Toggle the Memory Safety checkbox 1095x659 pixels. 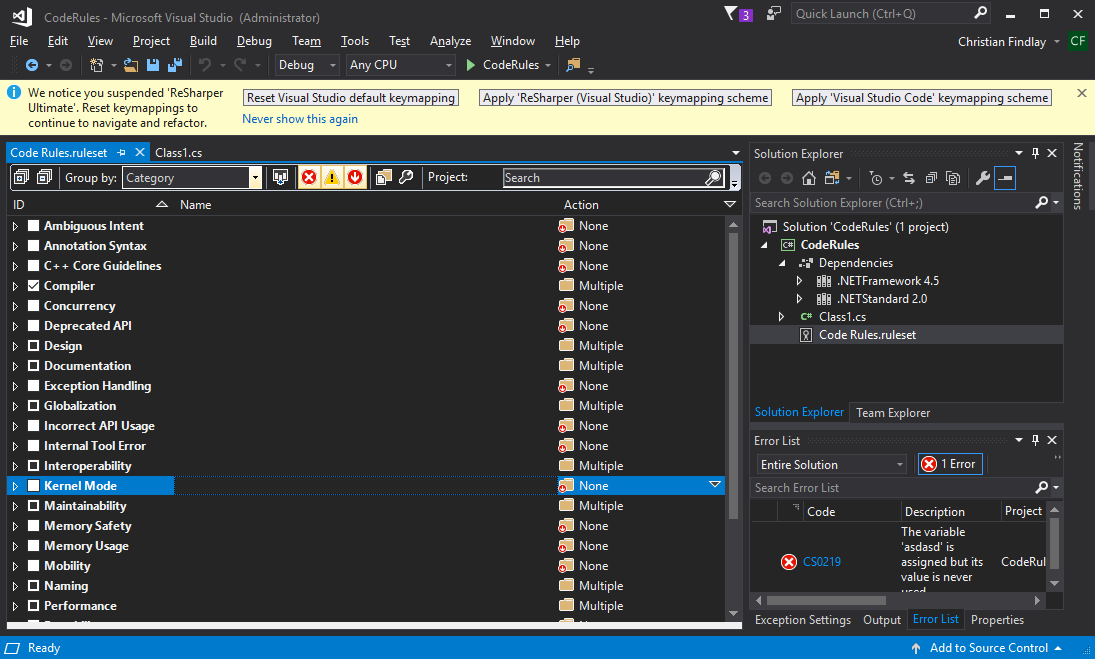(34, 526)
